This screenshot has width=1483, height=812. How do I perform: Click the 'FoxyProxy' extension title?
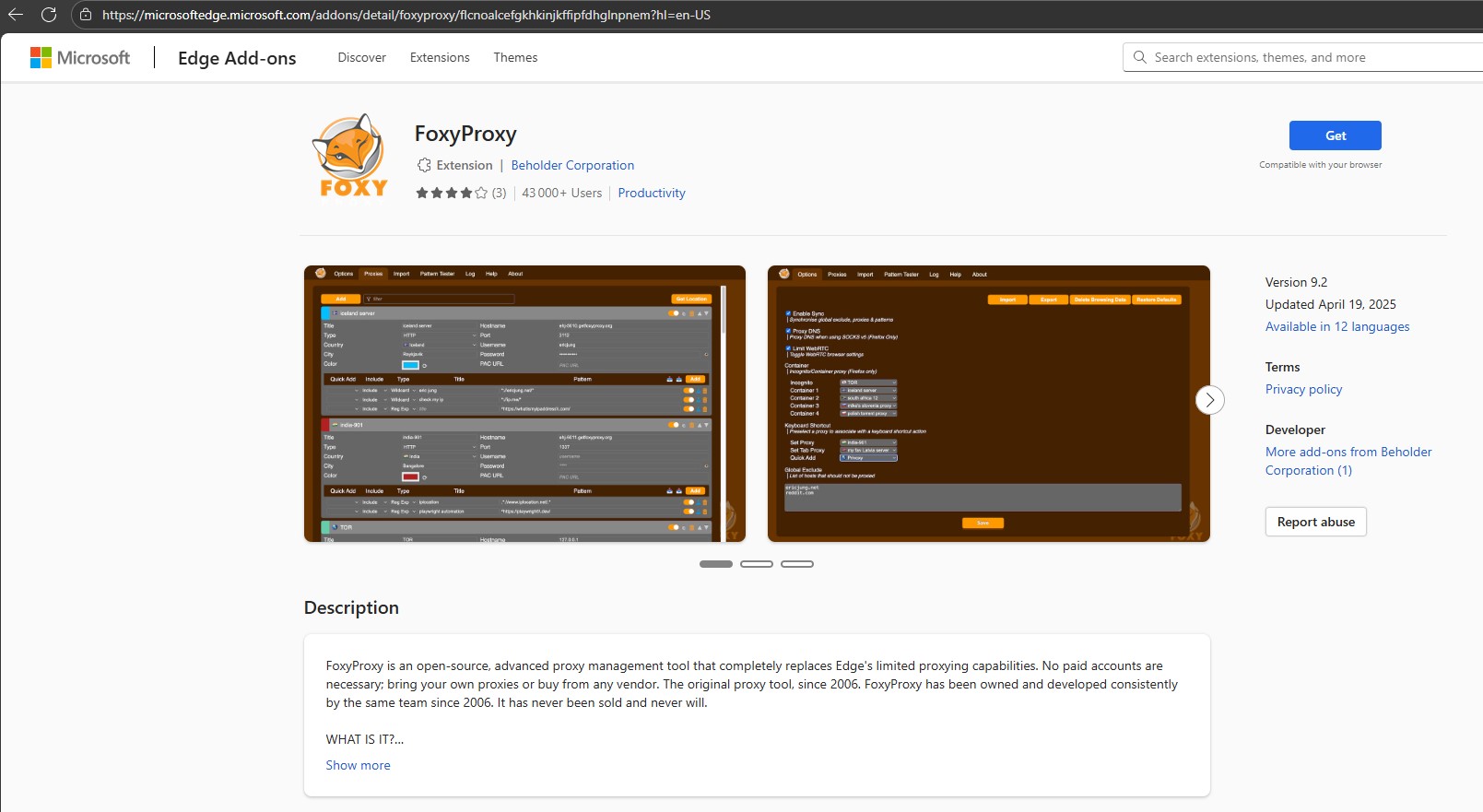coord(465,134)
